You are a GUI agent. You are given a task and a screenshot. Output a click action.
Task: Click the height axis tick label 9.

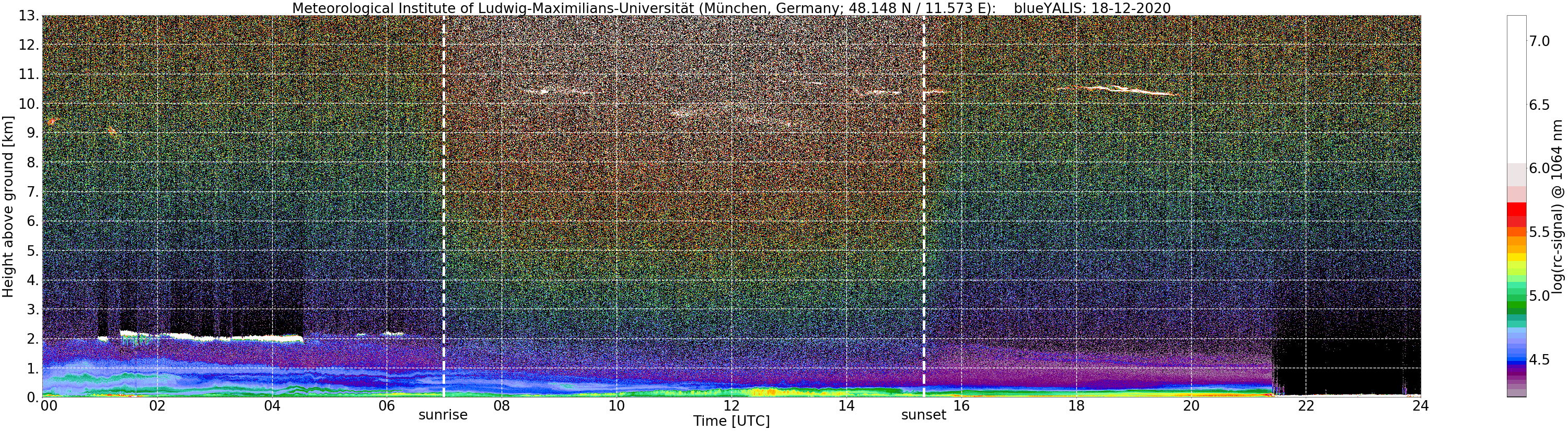(x=33, y=133)
